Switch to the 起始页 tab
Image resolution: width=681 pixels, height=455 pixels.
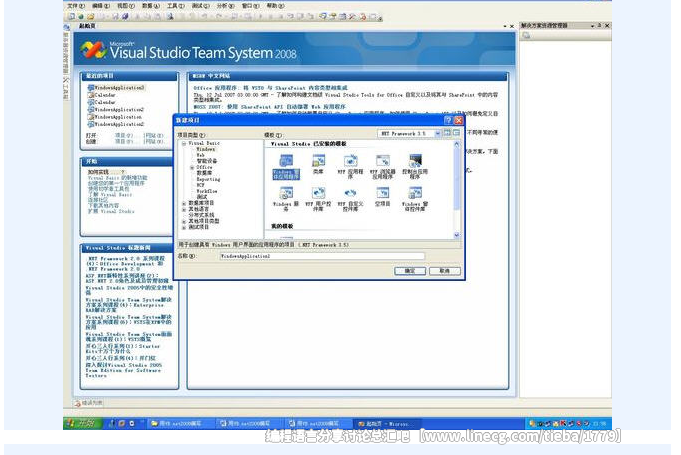(87, 26)
